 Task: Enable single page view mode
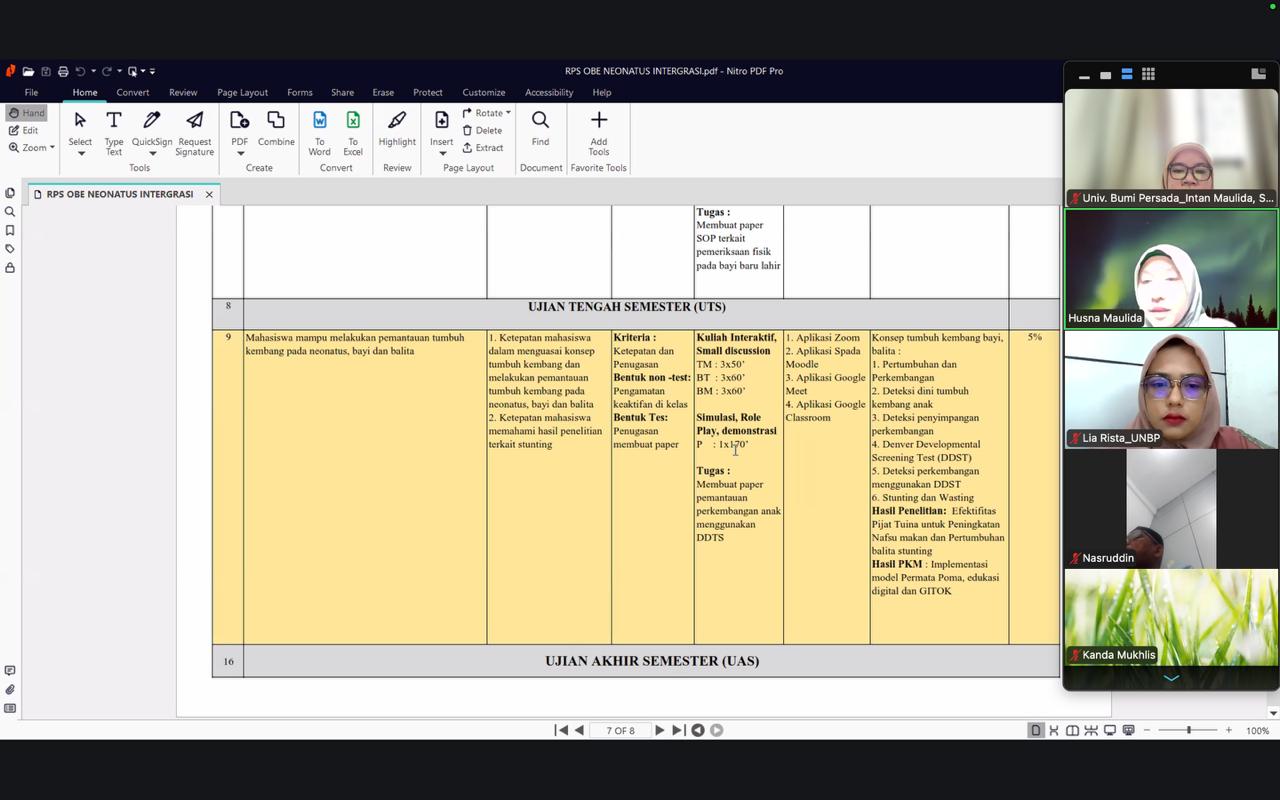(1036, 730)
